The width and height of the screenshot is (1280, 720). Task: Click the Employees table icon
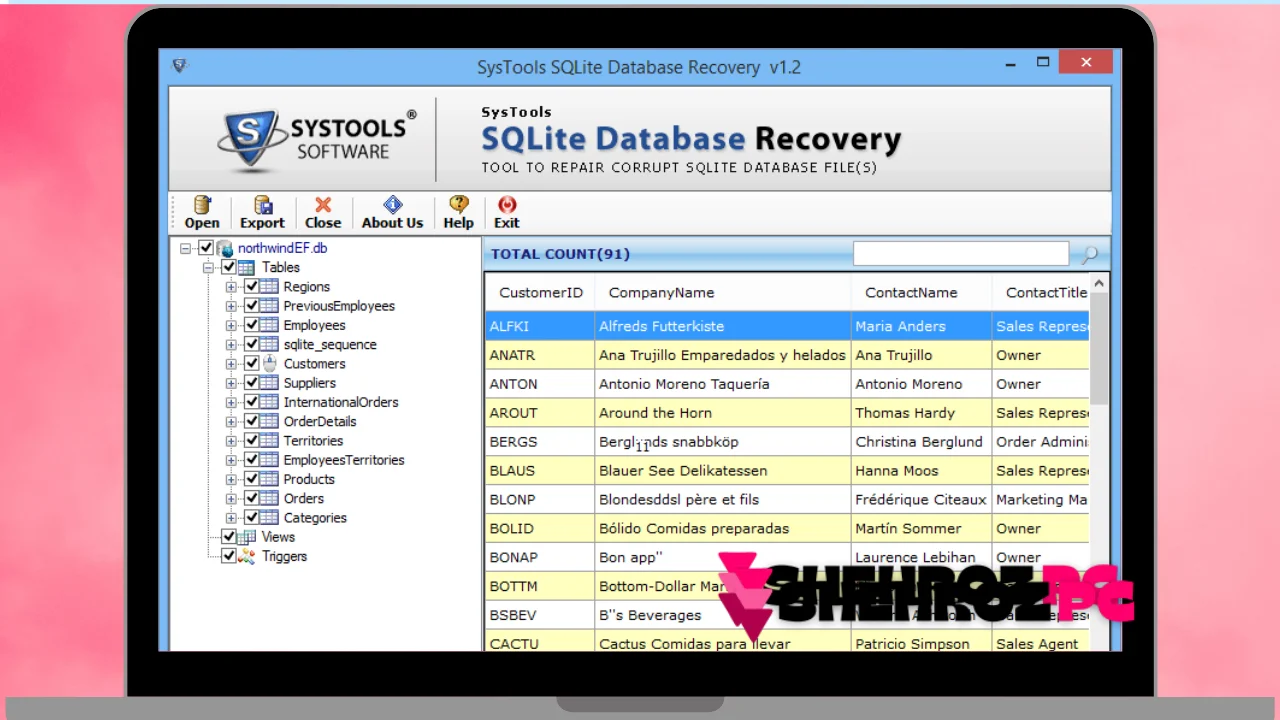point(269,325)
